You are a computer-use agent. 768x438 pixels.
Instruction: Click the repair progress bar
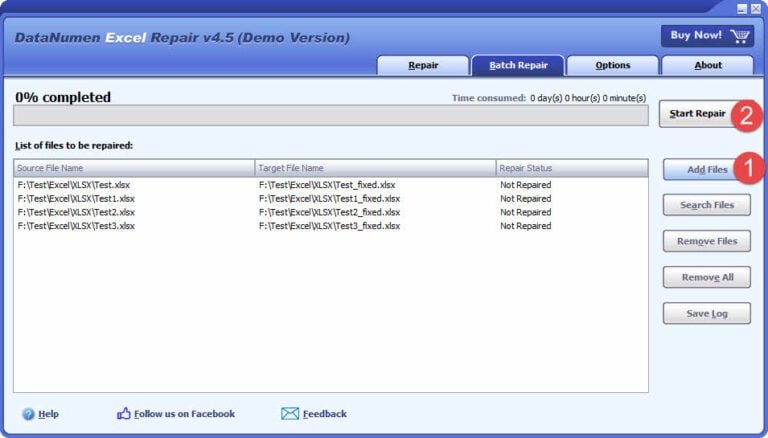pos(331,115)
